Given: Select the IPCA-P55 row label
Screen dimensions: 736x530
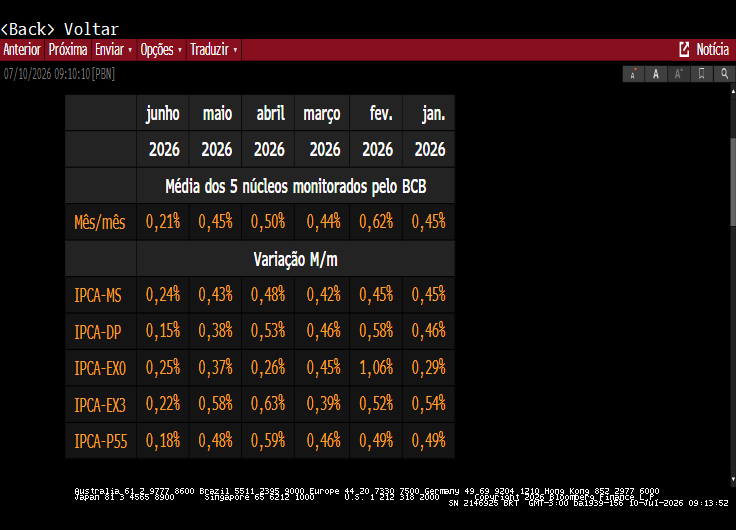Looking at the screenshot, I should 101,441.
